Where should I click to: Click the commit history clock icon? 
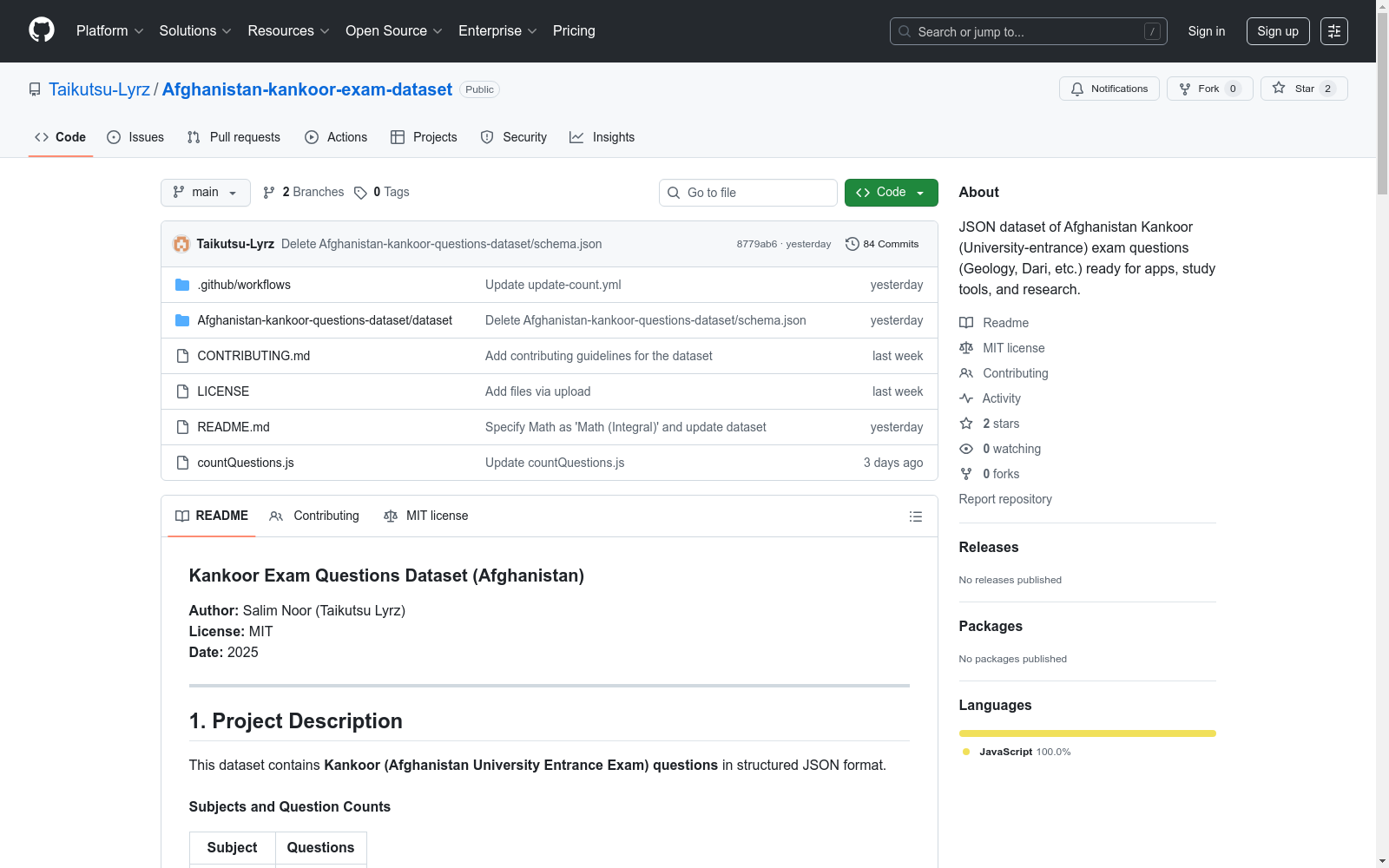coord(852,244)
